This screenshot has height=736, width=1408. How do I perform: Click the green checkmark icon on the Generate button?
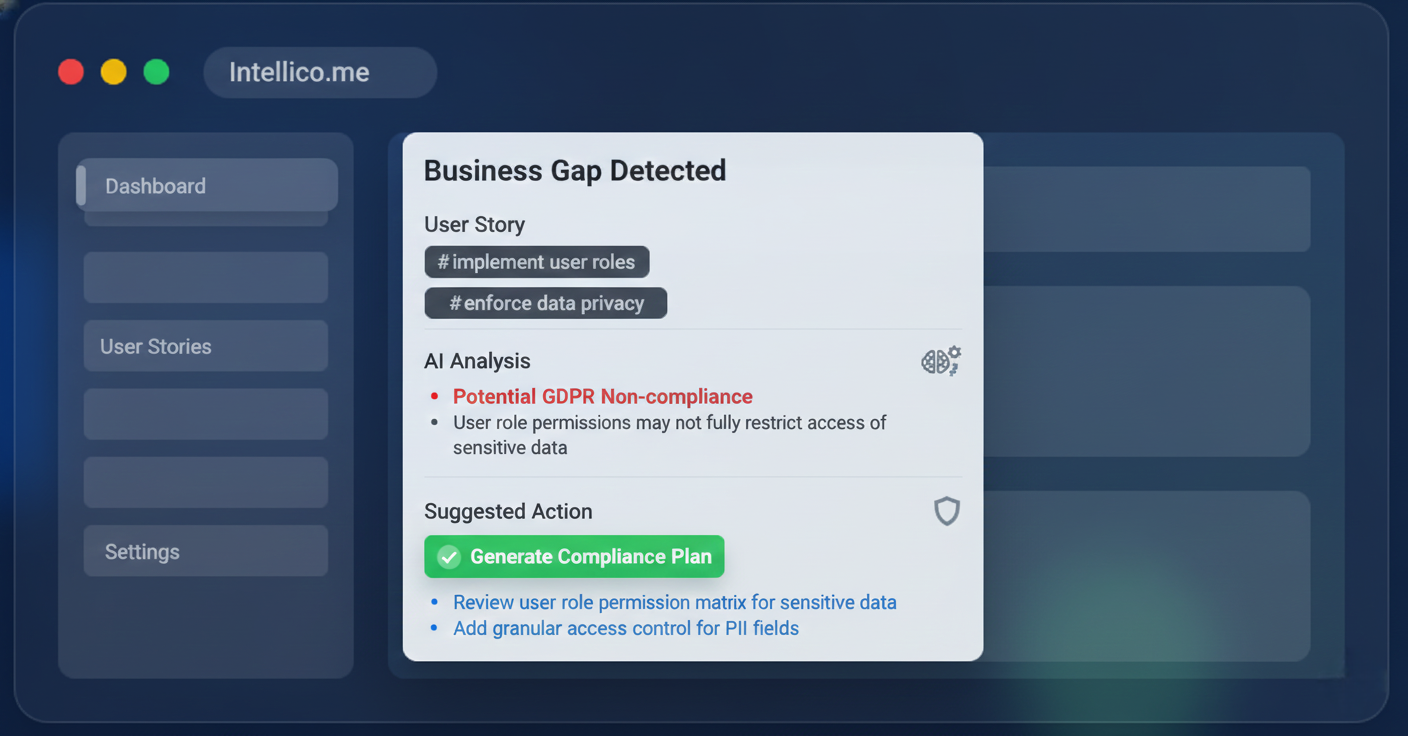point(449,557)
